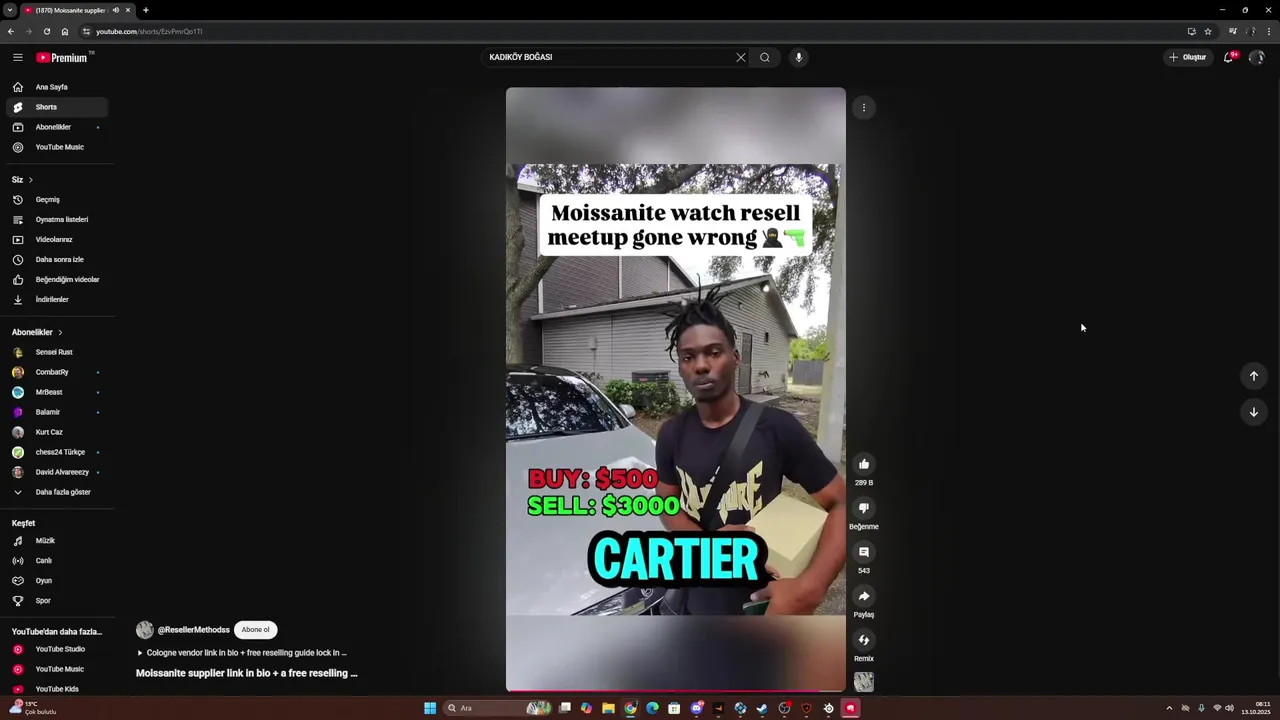This screenshot has height=720, width=1280.
Task: Select Shorts in the sidebar
Action: (x=56, y=107)
